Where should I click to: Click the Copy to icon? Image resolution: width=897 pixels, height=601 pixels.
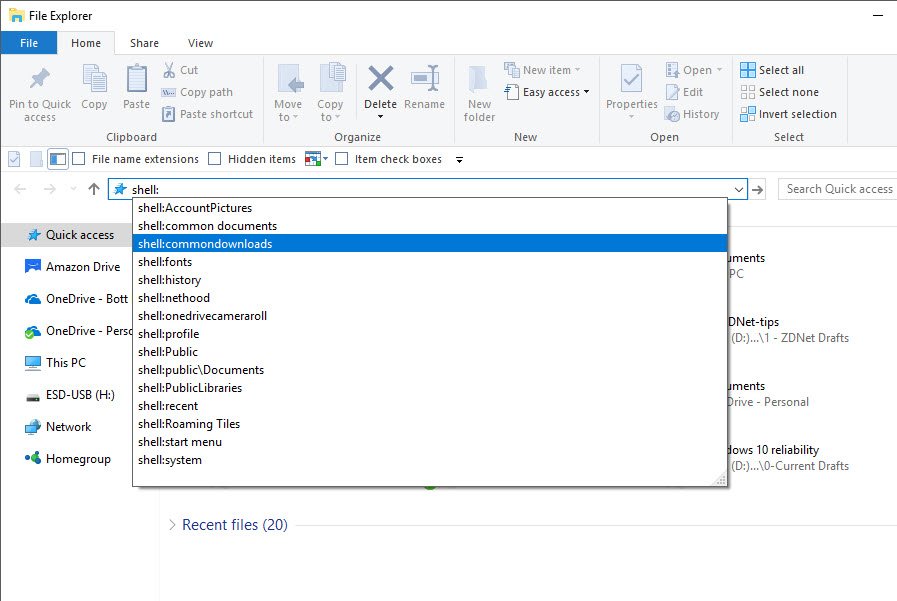332,78
